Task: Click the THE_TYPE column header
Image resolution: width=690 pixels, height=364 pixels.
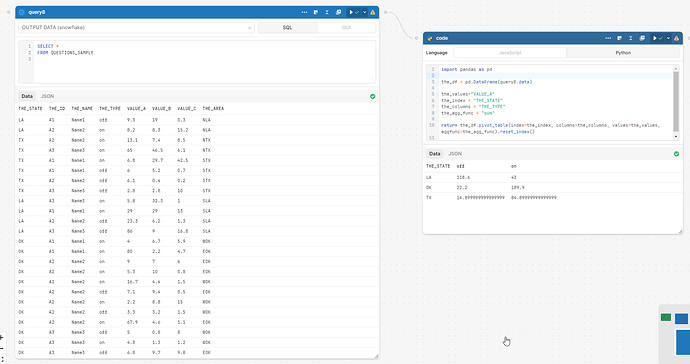Action: (x=110, y=109)
